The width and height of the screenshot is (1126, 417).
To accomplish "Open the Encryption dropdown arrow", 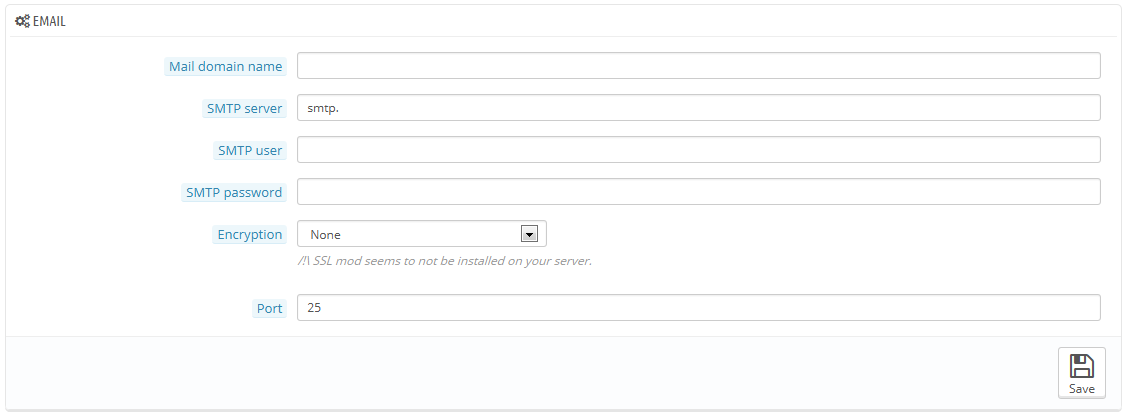I will click(x=530, y=234).
